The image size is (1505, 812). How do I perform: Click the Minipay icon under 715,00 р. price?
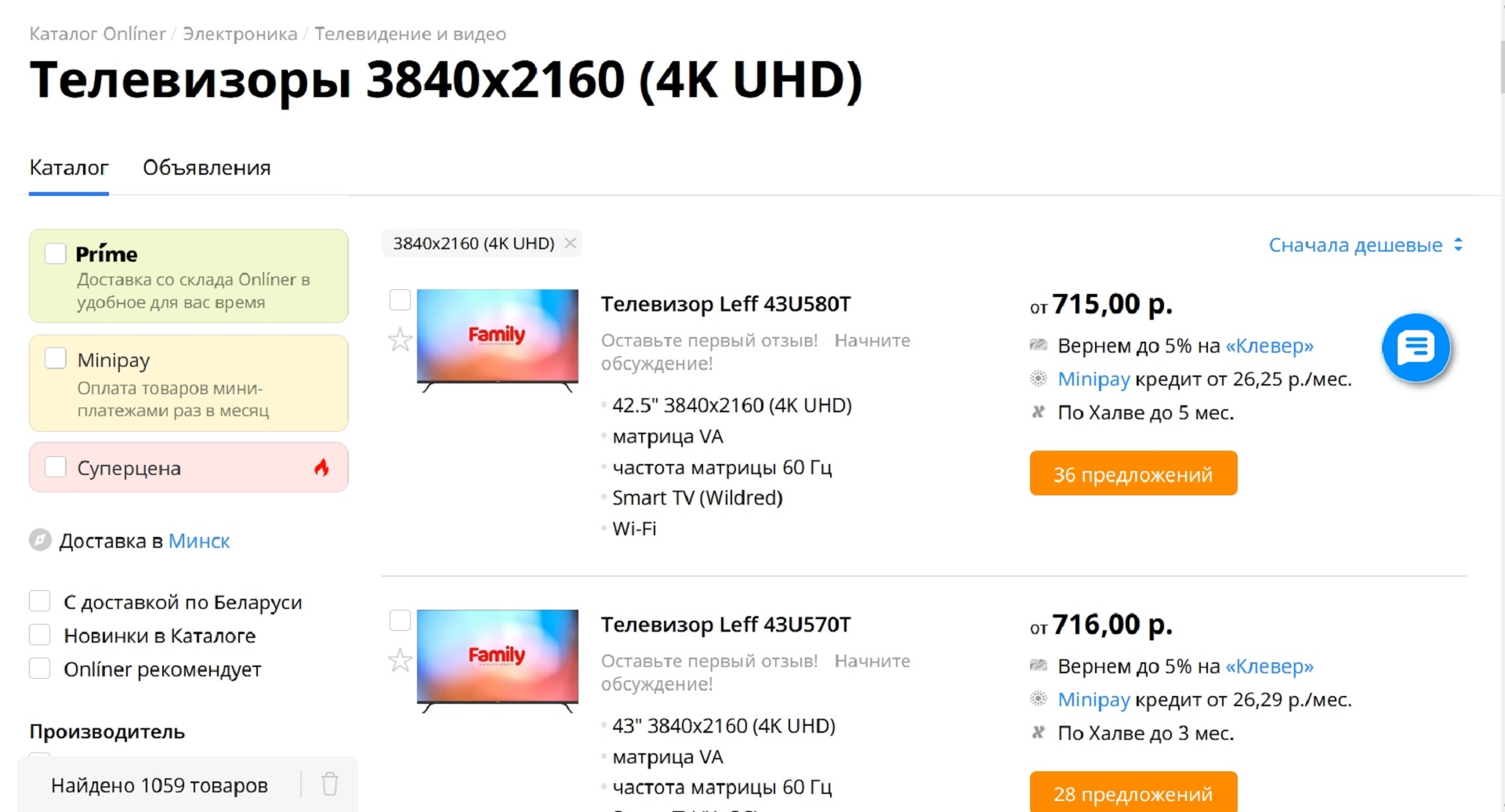click(1038, 379)
